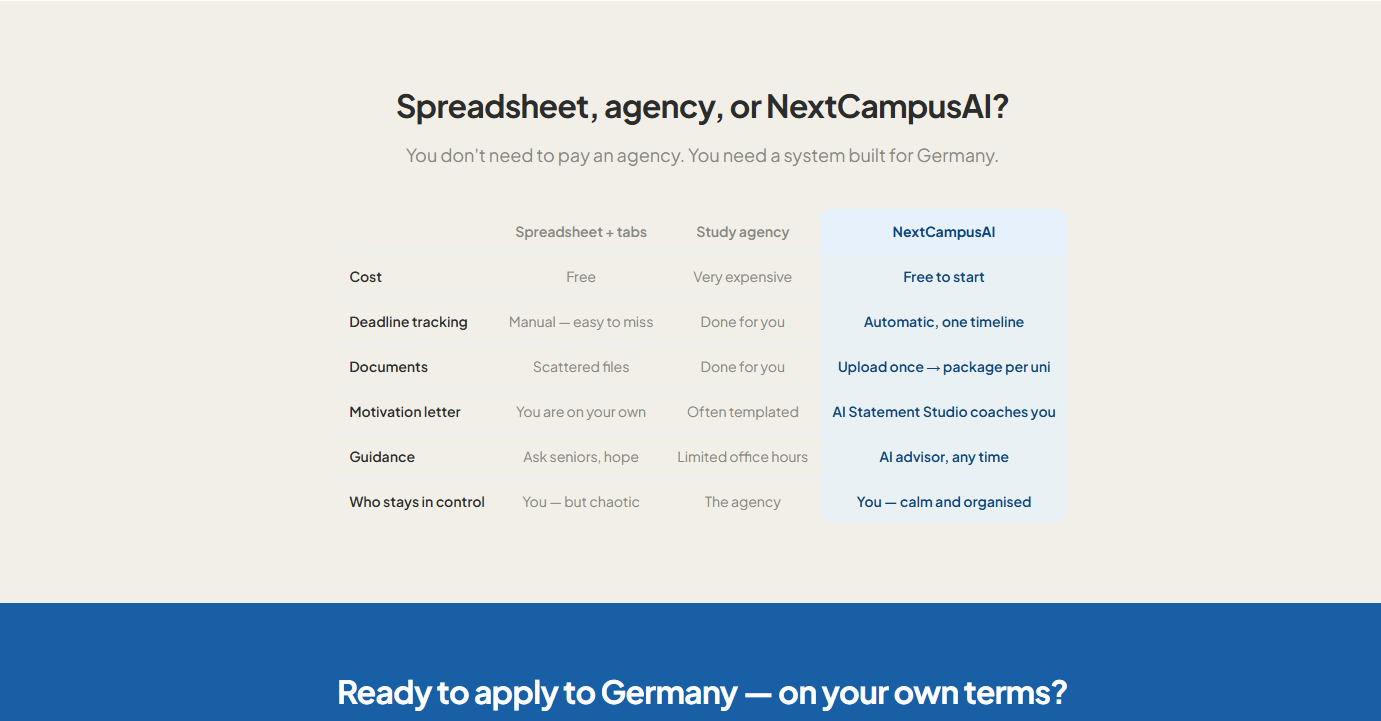Click the Who stays in control label
This screenshot has width=1381, height=721.
point(417,502)
